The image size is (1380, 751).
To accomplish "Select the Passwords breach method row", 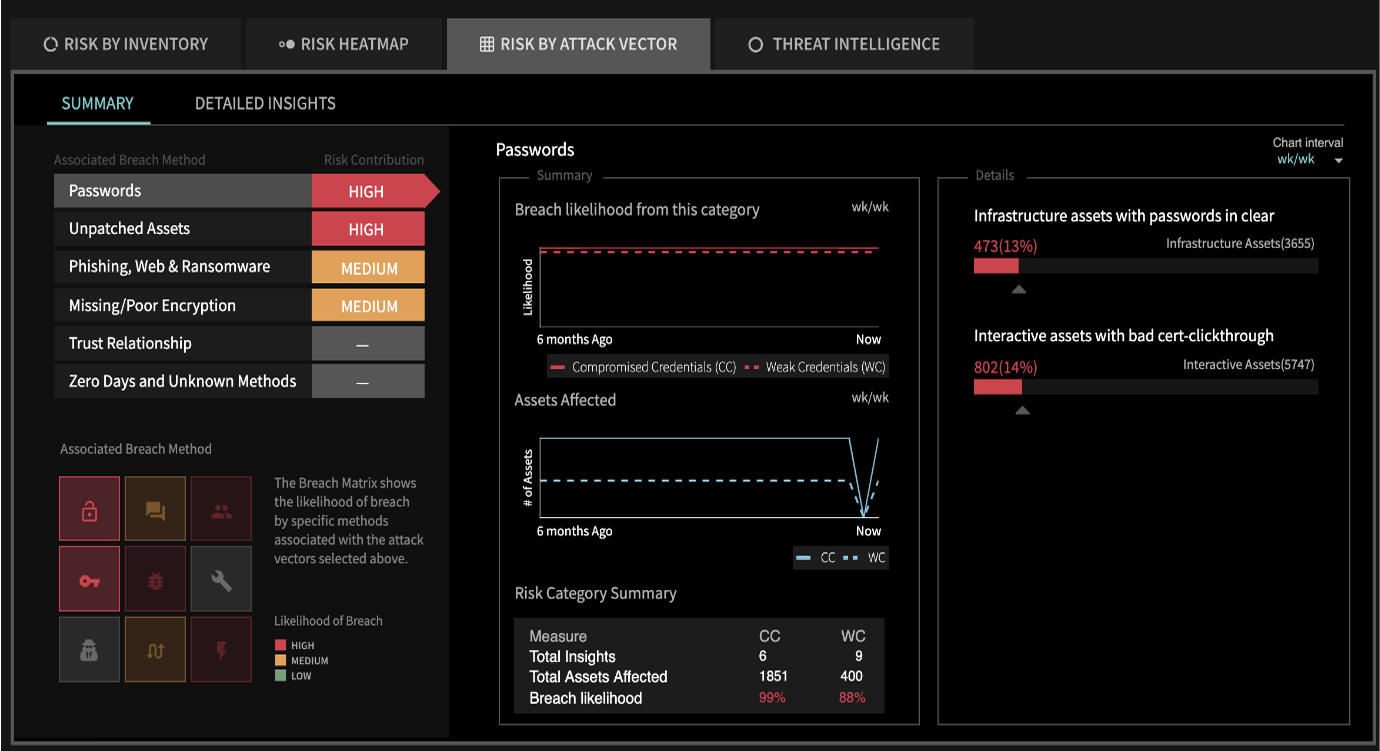I will pos(246,191).
